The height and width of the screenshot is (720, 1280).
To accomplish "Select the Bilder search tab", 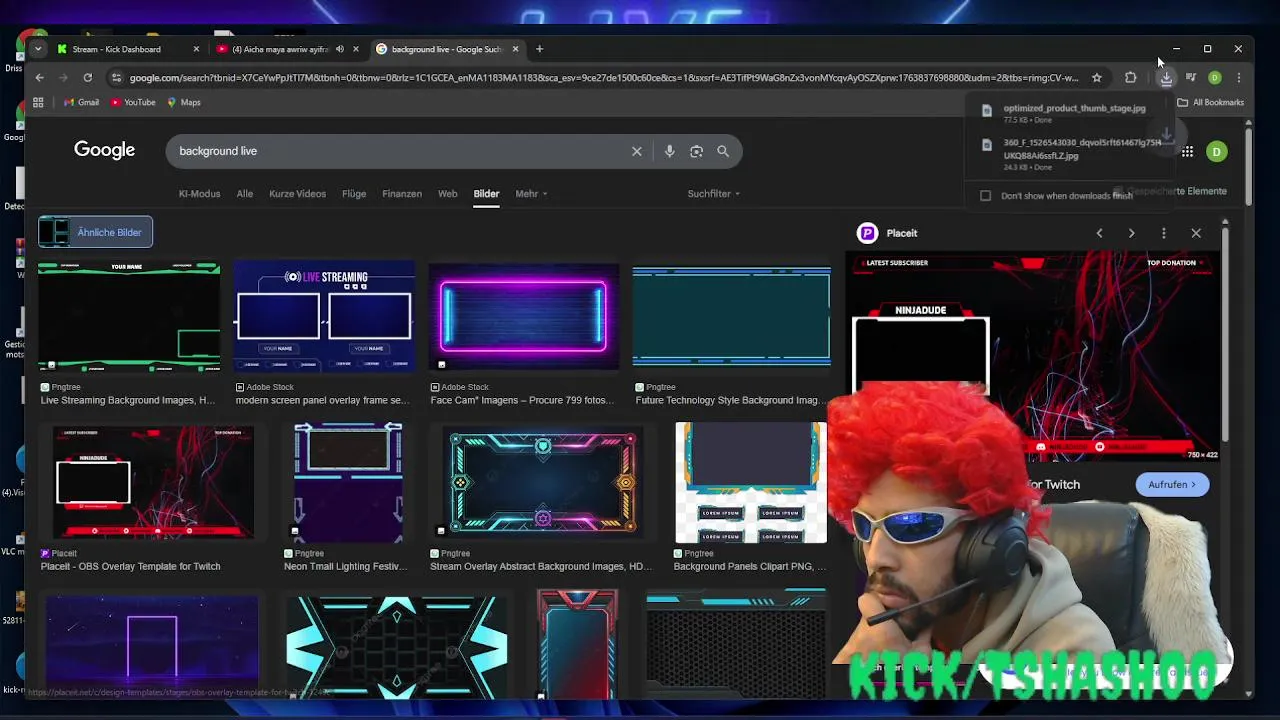I will pos(486,194).
